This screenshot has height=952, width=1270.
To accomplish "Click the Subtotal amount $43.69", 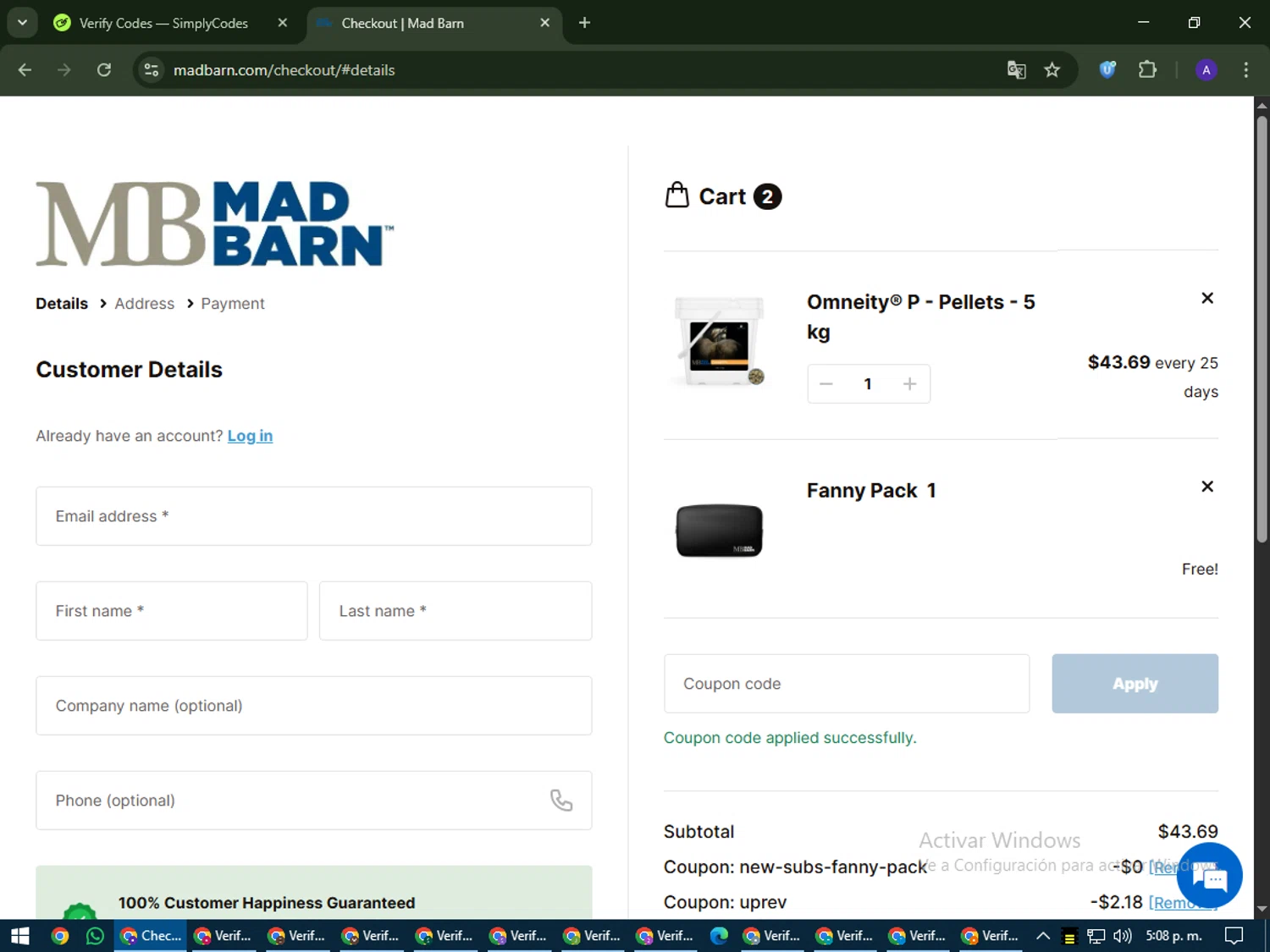I will (1188, 832).
